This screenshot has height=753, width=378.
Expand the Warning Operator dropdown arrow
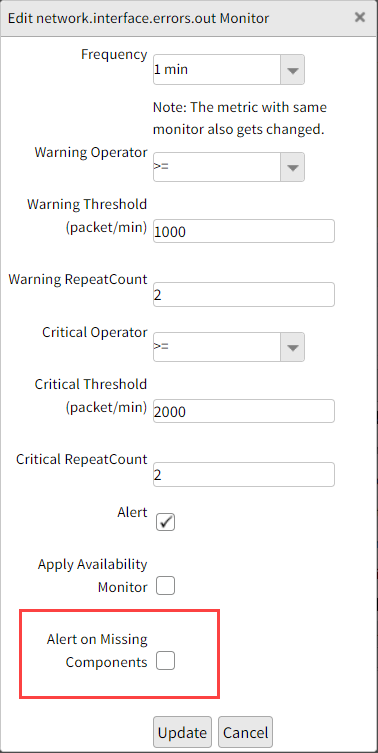(x=293, y=167)
